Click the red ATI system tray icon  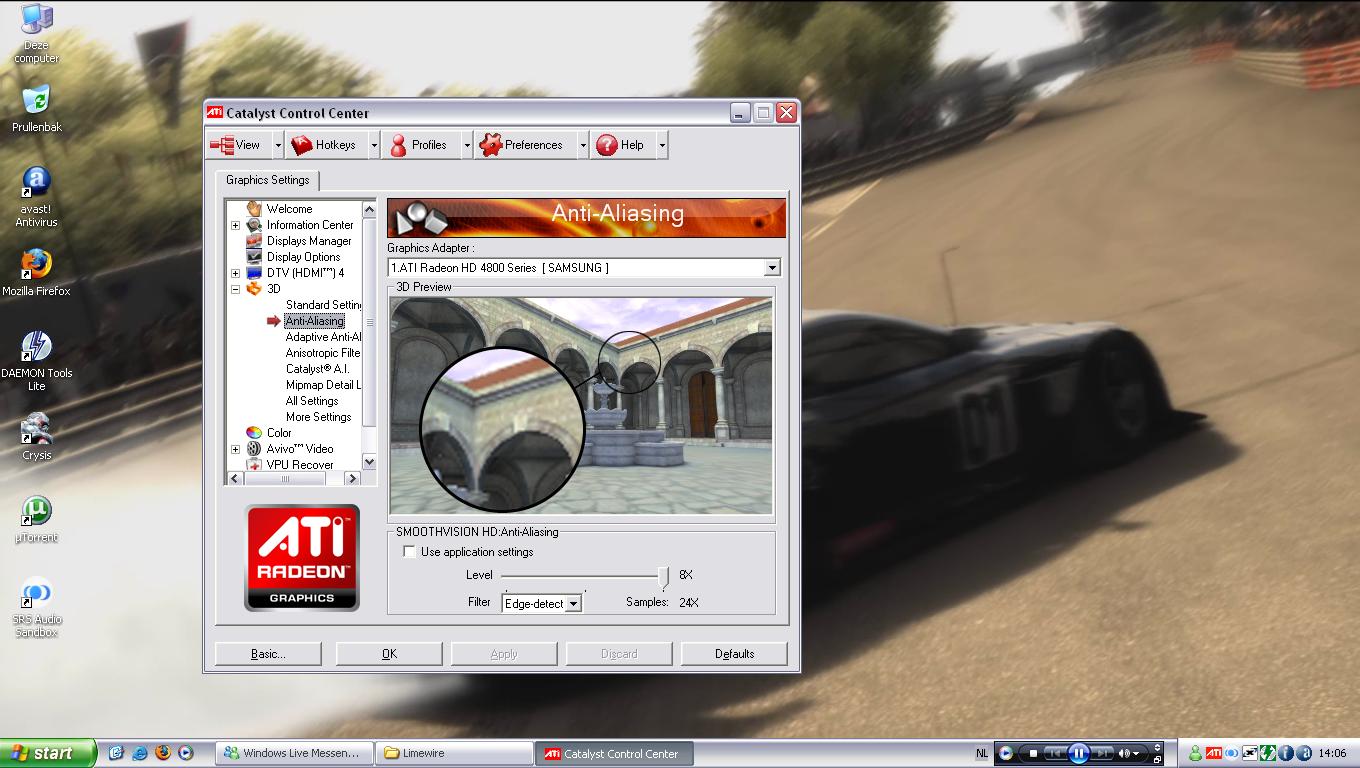1213,753
